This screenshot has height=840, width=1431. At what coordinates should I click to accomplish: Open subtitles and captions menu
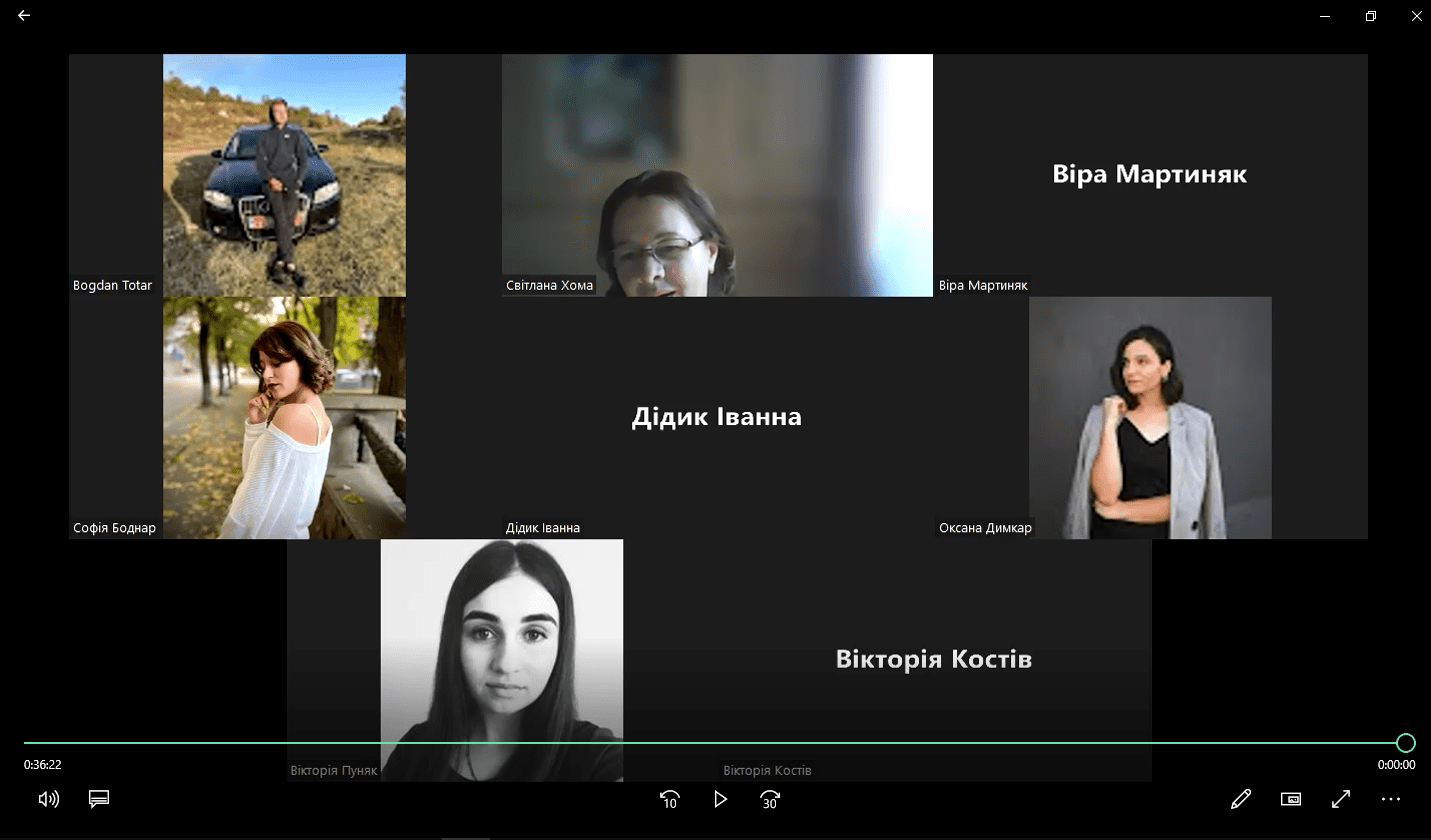pyautogui.click(x=98, y=799)
